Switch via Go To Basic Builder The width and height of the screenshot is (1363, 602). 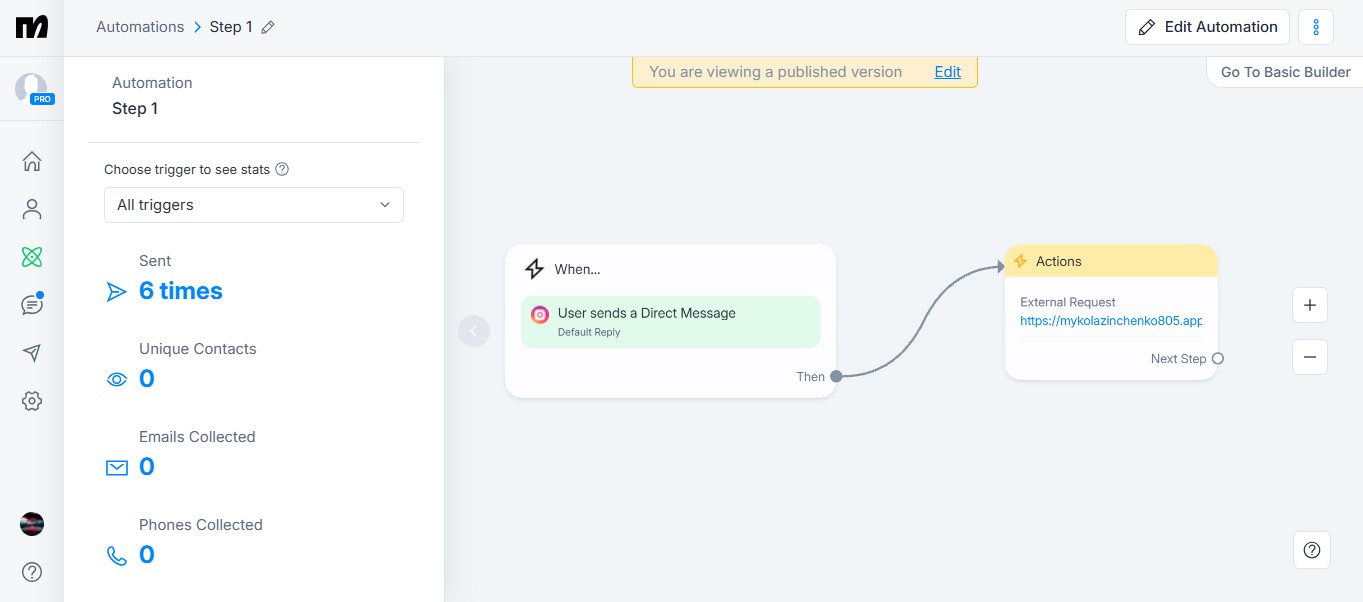pyautogui.click(x=1285, y=72)
